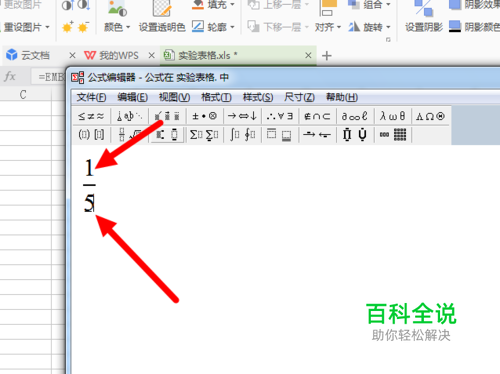Open the 颜色 dropdown
This screenshot has width=500, height=374.
117,27
